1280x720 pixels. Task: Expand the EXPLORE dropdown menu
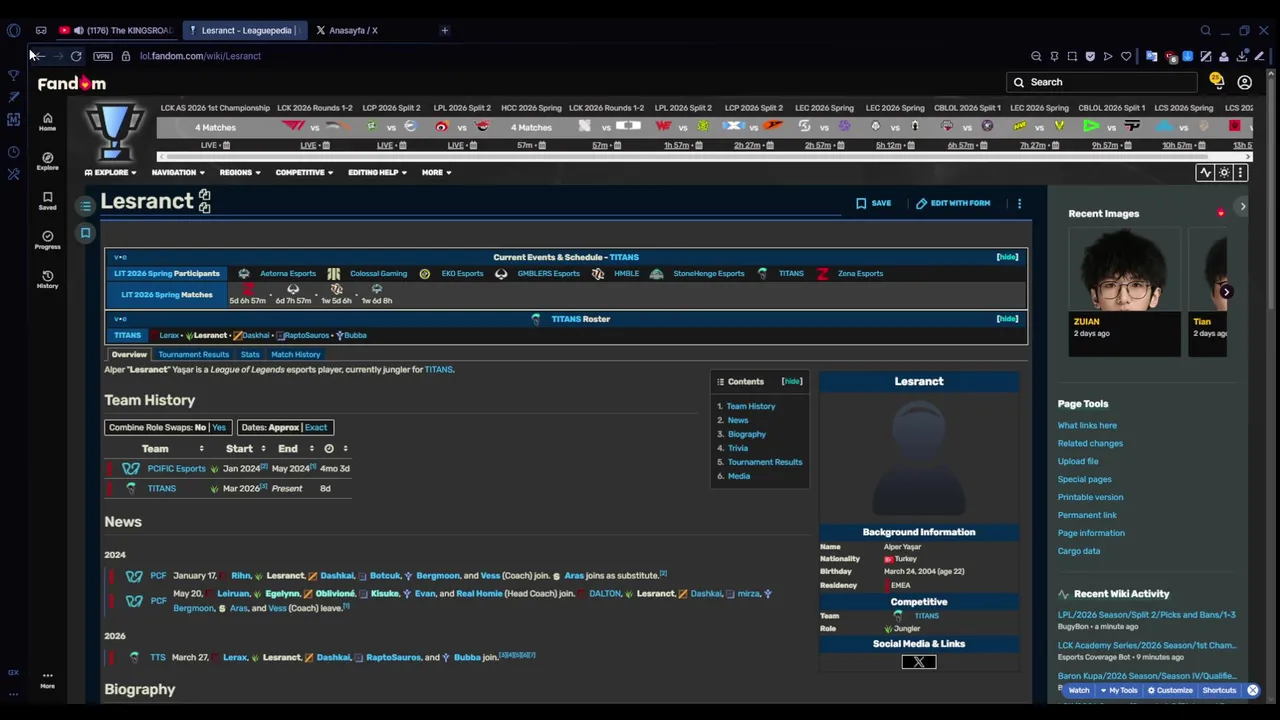coord(111,172)
